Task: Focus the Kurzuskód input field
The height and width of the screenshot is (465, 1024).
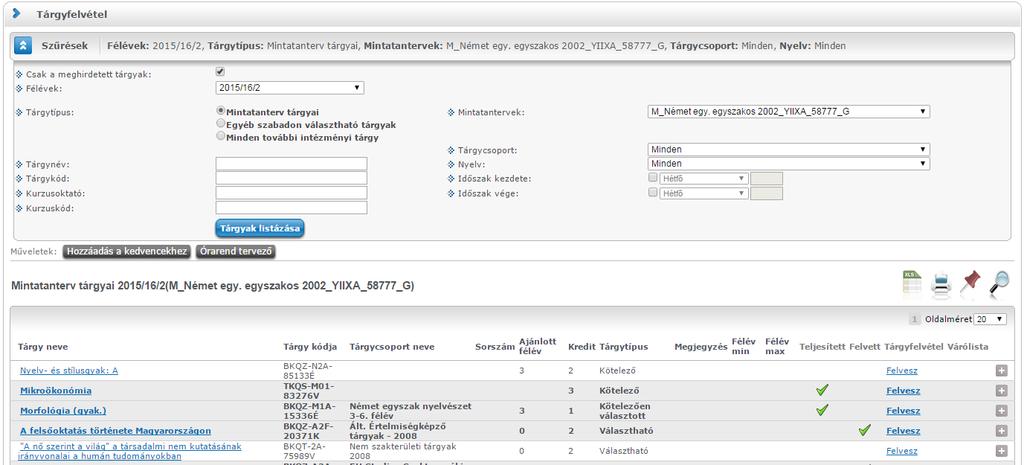Action: pyautogui.click(x=291, y=208)
